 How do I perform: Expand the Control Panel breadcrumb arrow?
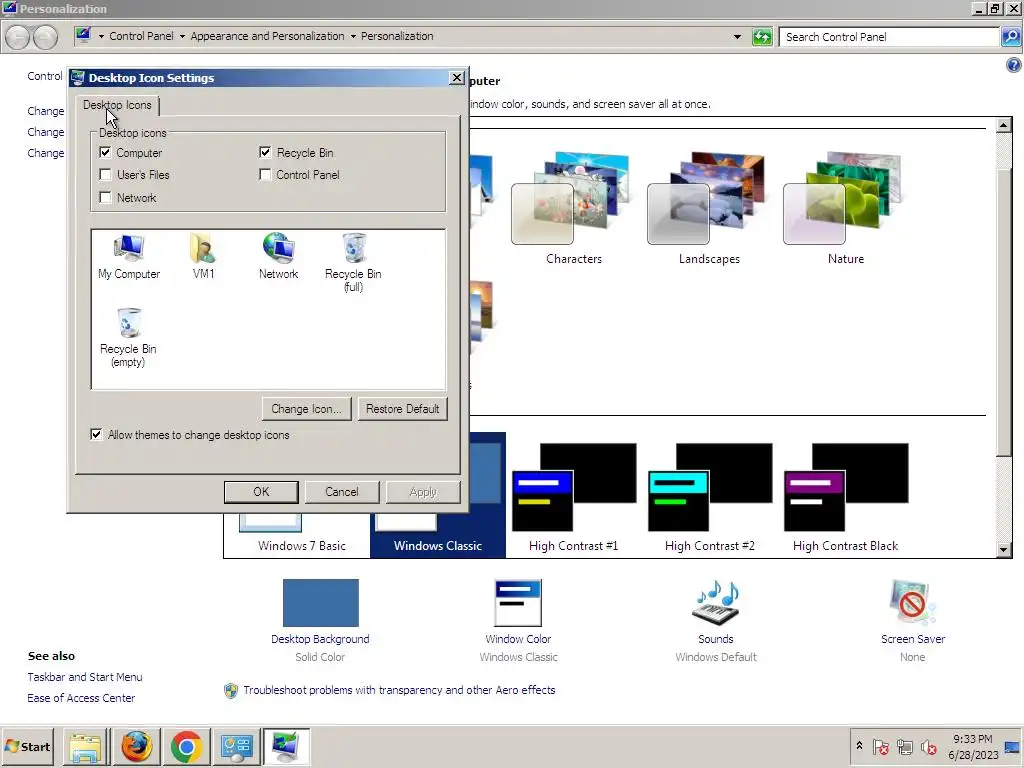coord(182,37)
